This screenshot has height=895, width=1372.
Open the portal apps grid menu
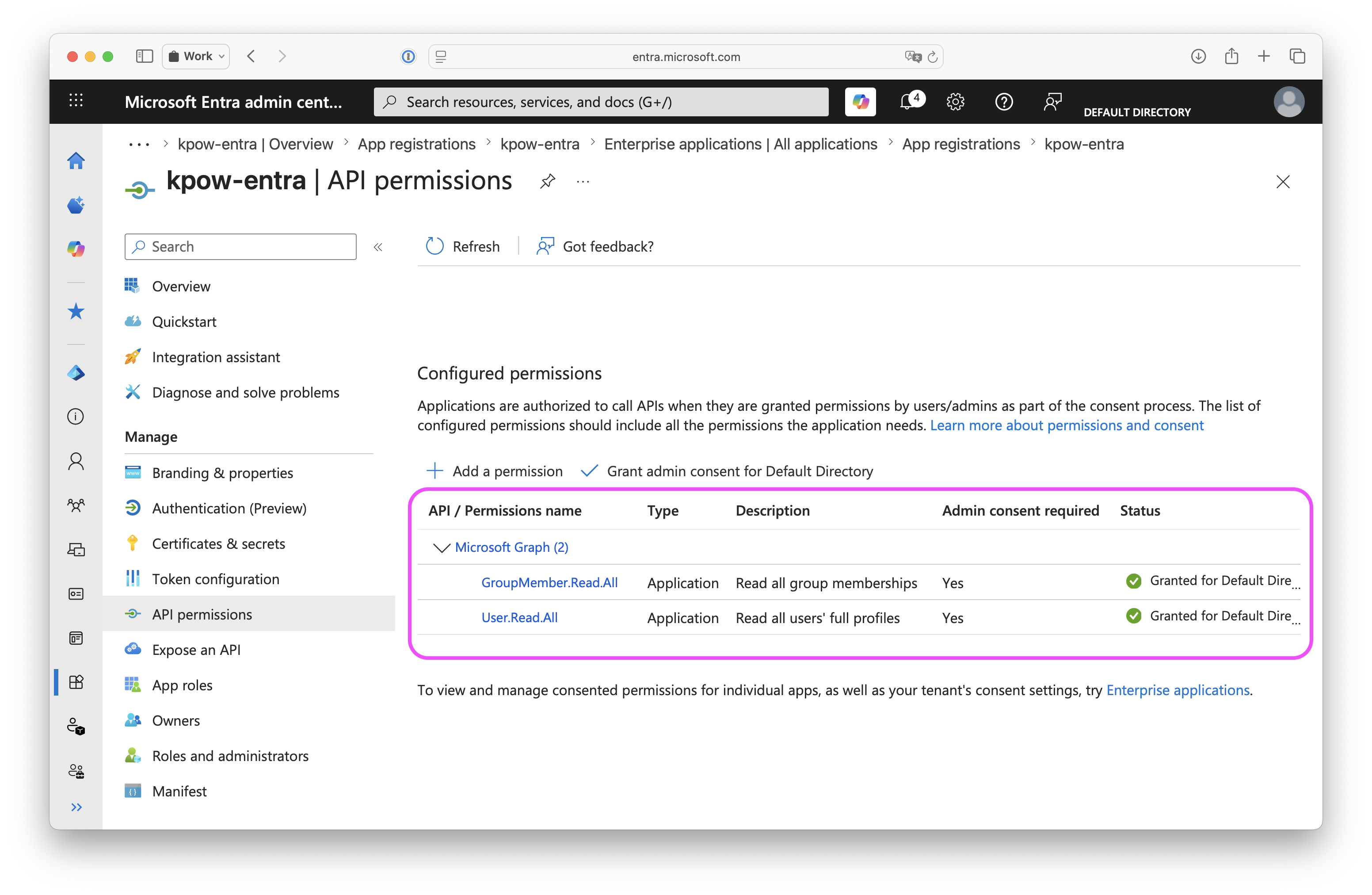[x=76, y=100]
